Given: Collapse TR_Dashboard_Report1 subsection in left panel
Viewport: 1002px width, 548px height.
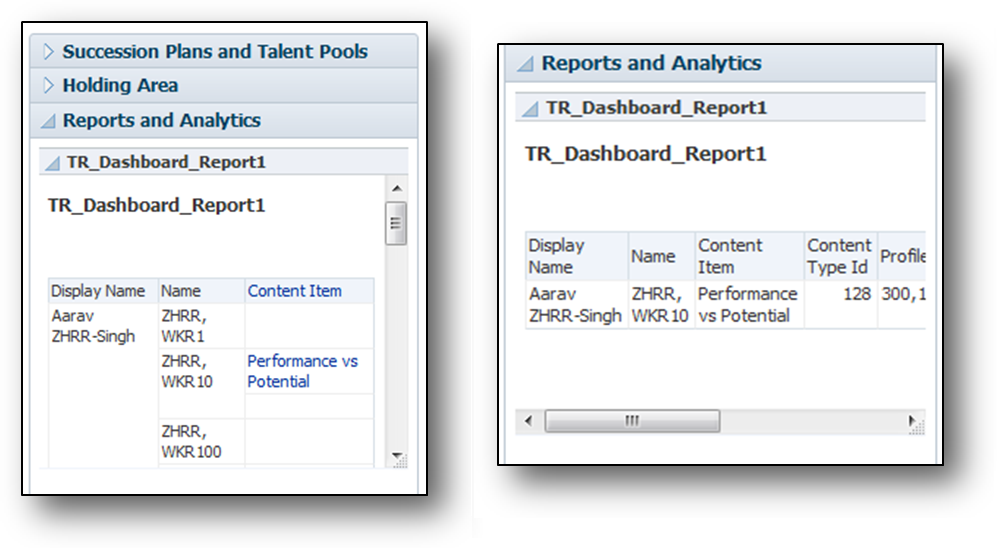Looking at the screenshot, I should [53, 162].
